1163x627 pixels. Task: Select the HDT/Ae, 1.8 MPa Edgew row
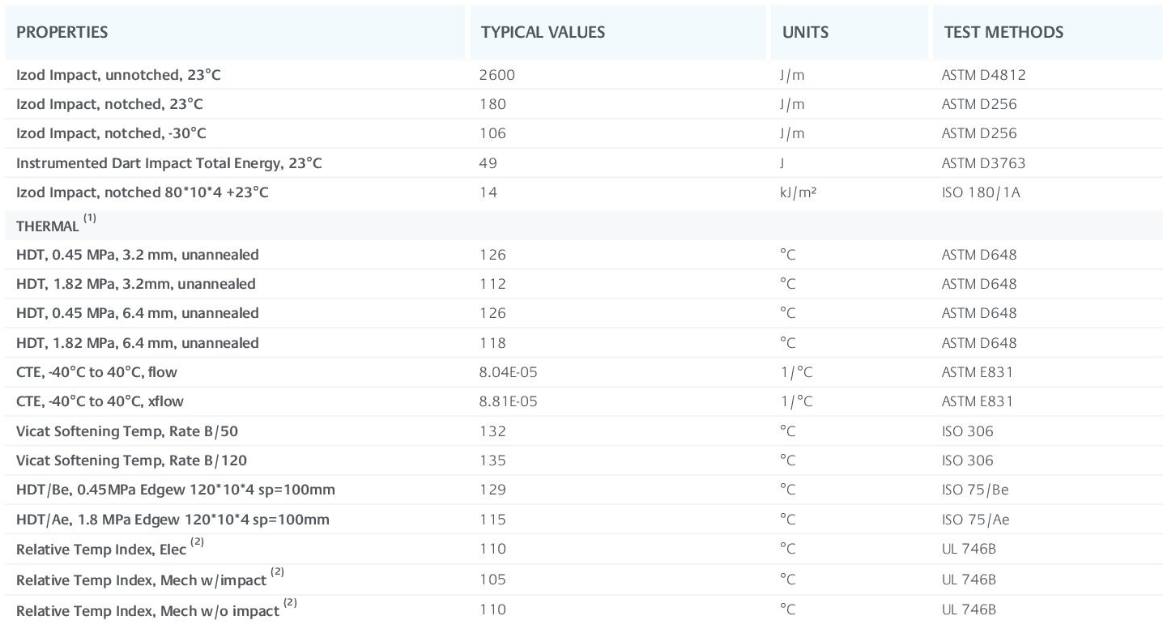pyautogui.click(x=584, y=519)
